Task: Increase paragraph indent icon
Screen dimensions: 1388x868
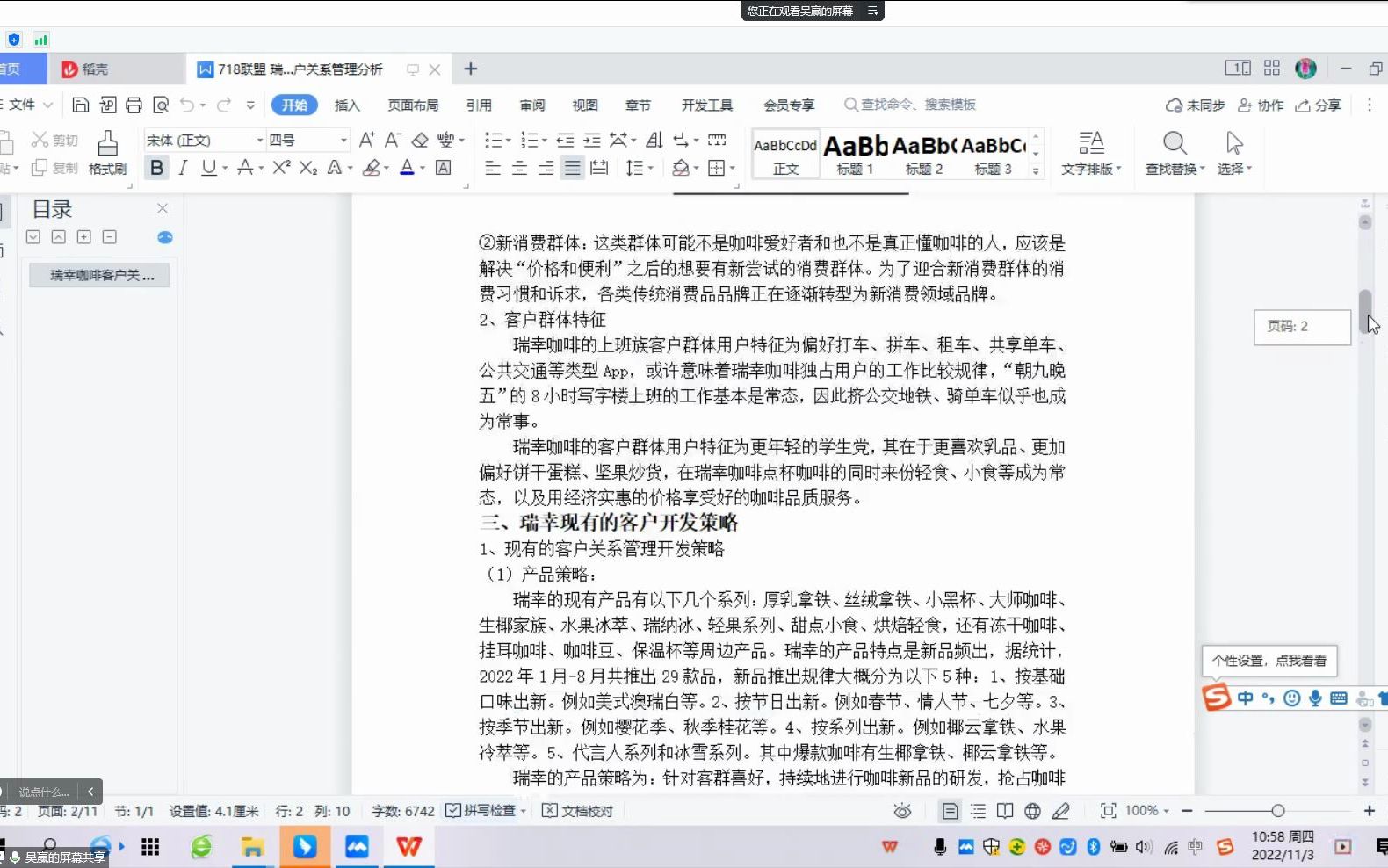Action: [x=592, y=140]
